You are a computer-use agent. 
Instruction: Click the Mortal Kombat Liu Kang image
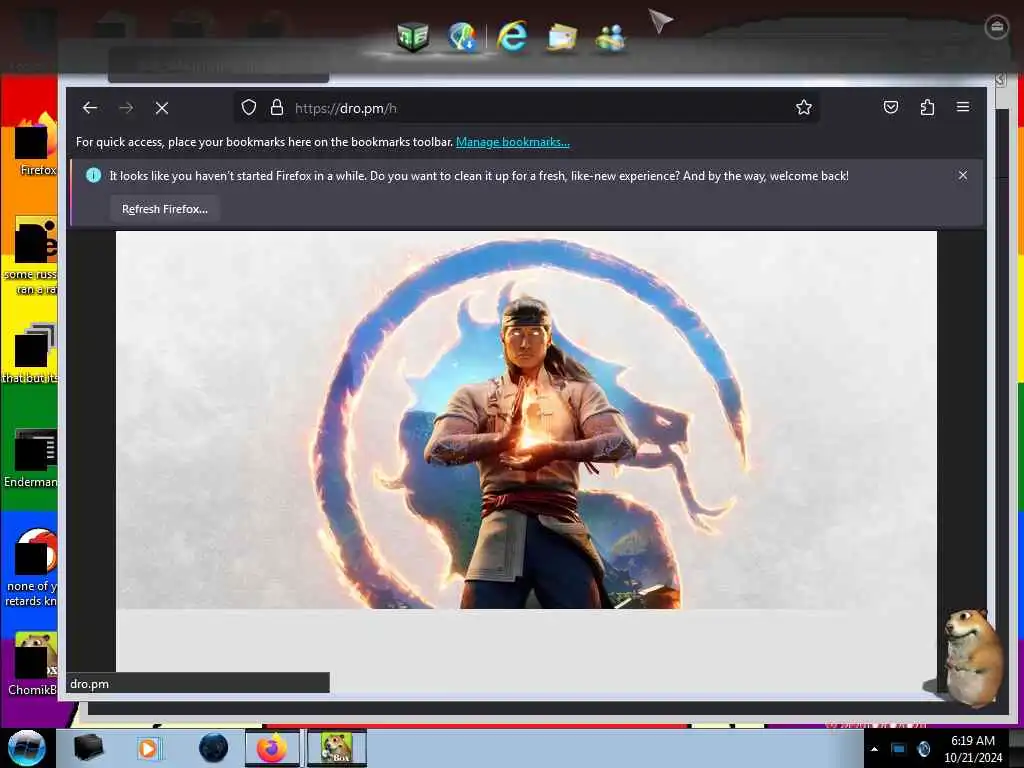526,420
